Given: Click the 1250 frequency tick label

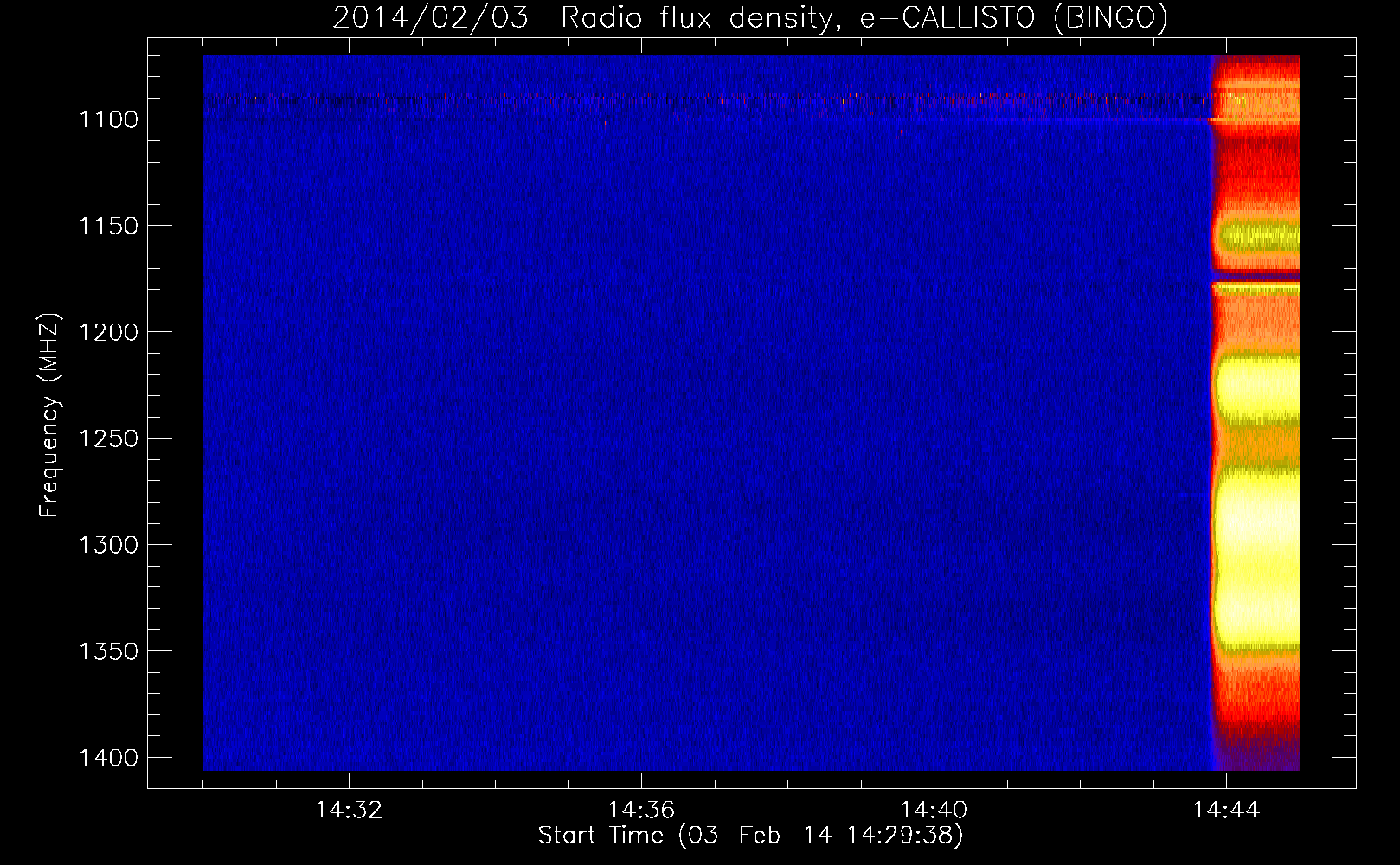Looking at the screenshot, I should (108, 439).
